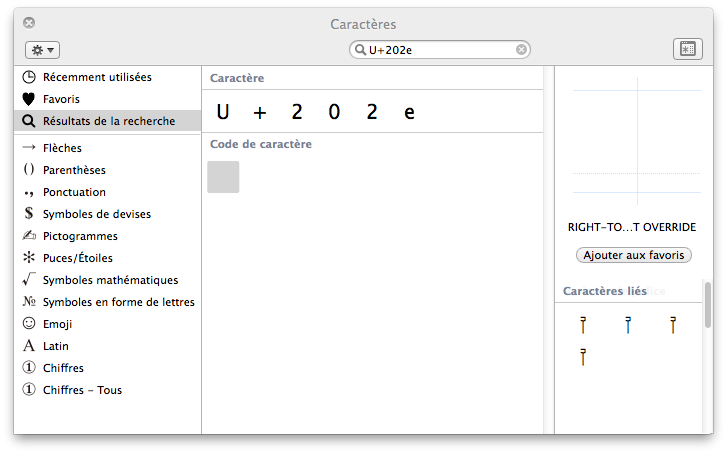Image resolution: width=727 pixels, height=454 pixels.
Task: Select Résultats de la recherche item
Action: coord(108,121)
